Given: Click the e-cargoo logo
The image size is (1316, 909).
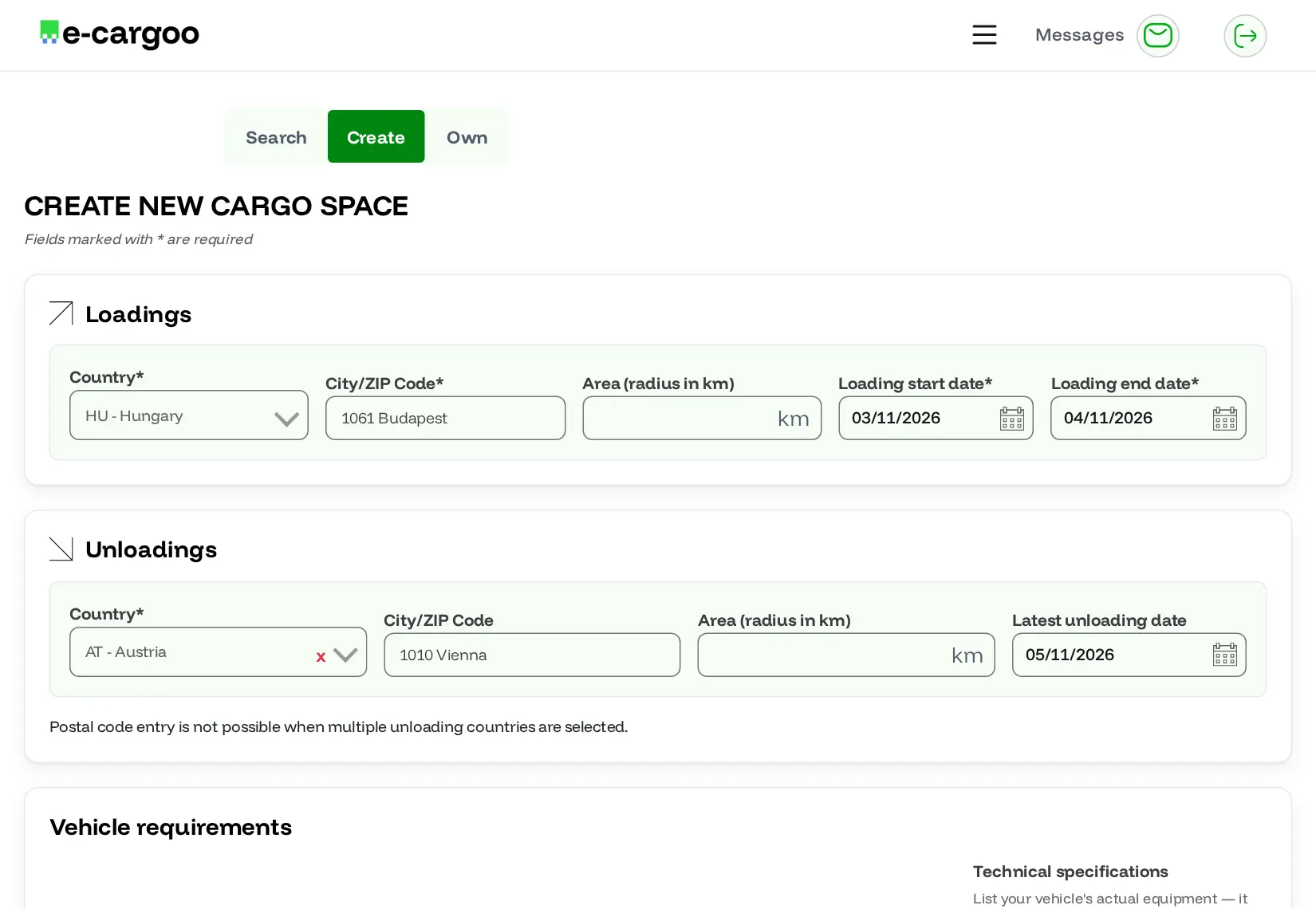Looking at the screenshot, I should click(x=120, y=34).
